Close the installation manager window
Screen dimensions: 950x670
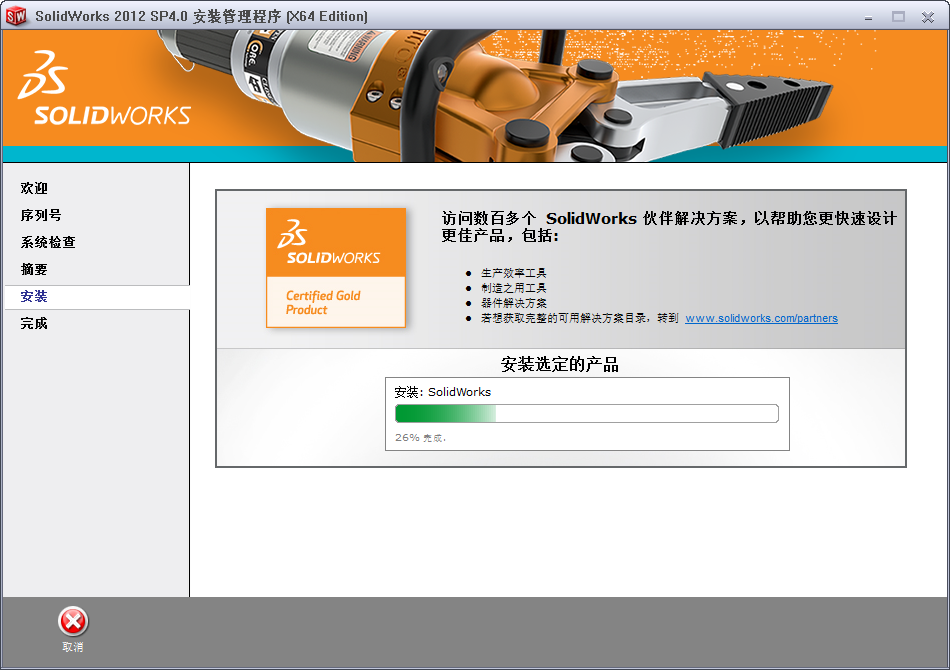928,17
